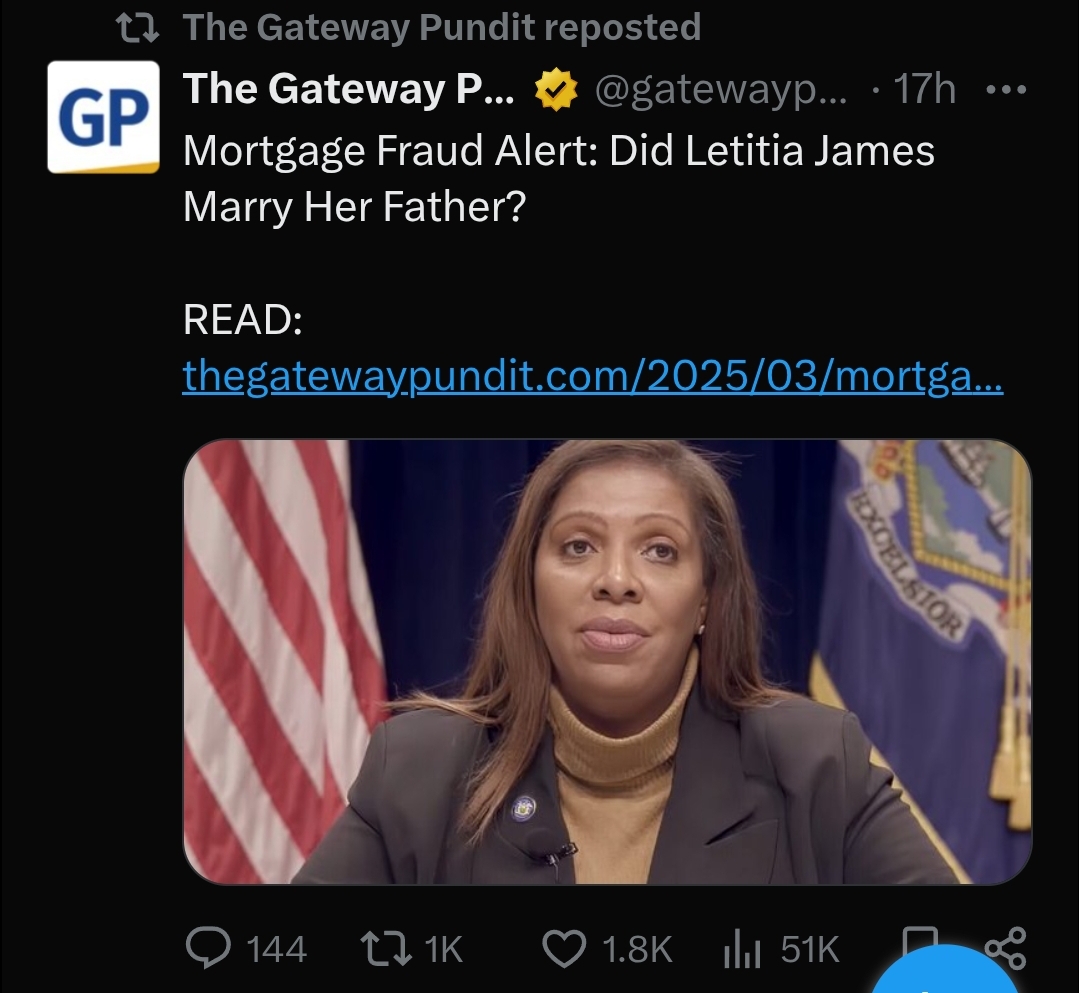Open the GP profile avatar
1079x993 pixels.
104,116
